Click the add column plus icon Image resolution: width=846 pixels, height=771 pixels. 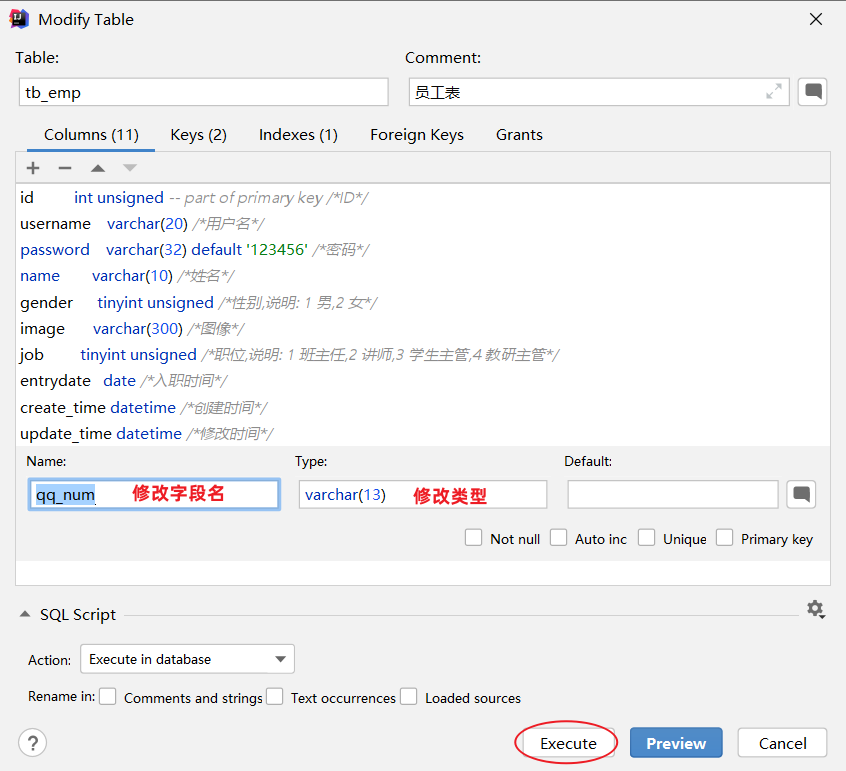(33, 168)
